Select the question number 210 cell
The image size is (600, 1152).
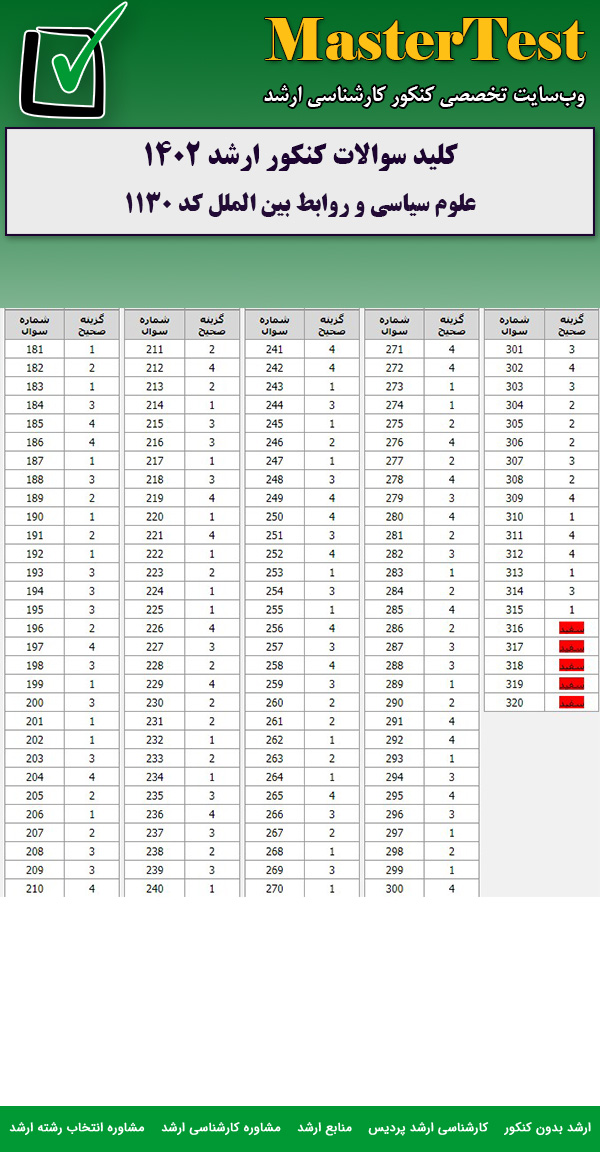(34, 888)
